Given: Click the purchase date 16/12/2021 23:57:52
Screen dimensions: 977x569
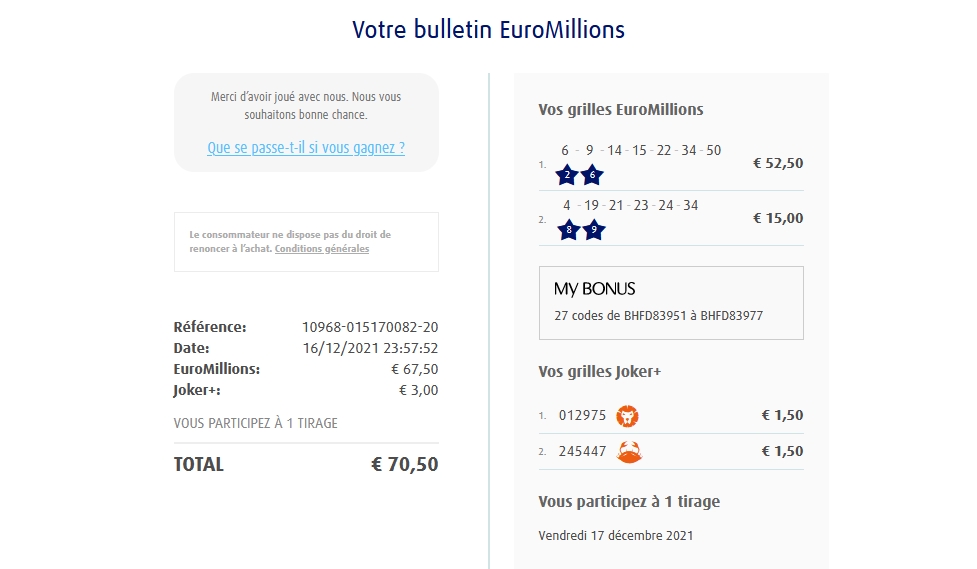Looking at the screenshot, I should pyautogui.click(x=370, y=348).
